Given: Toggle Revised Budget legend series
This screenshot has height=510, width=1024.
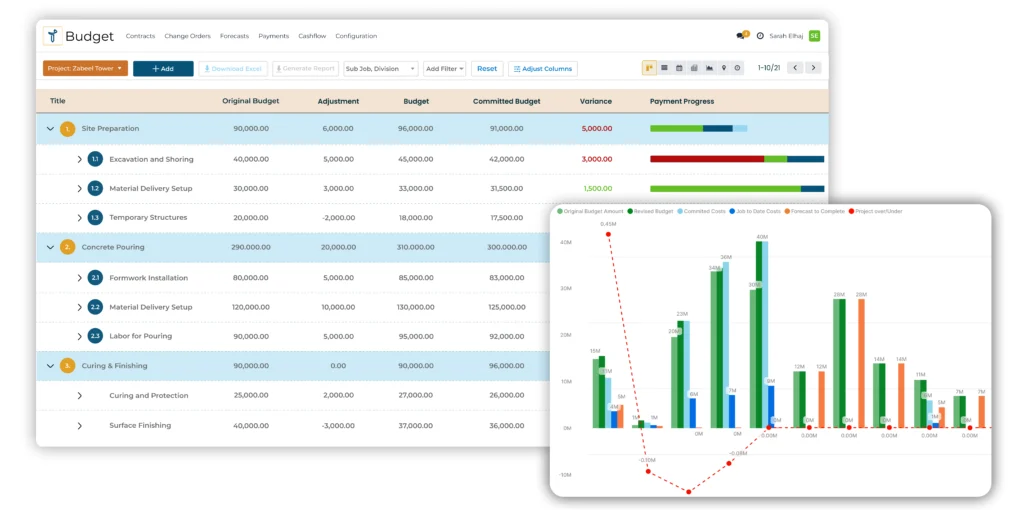Looking at the screenshot, I should click(x=650, y=211).
